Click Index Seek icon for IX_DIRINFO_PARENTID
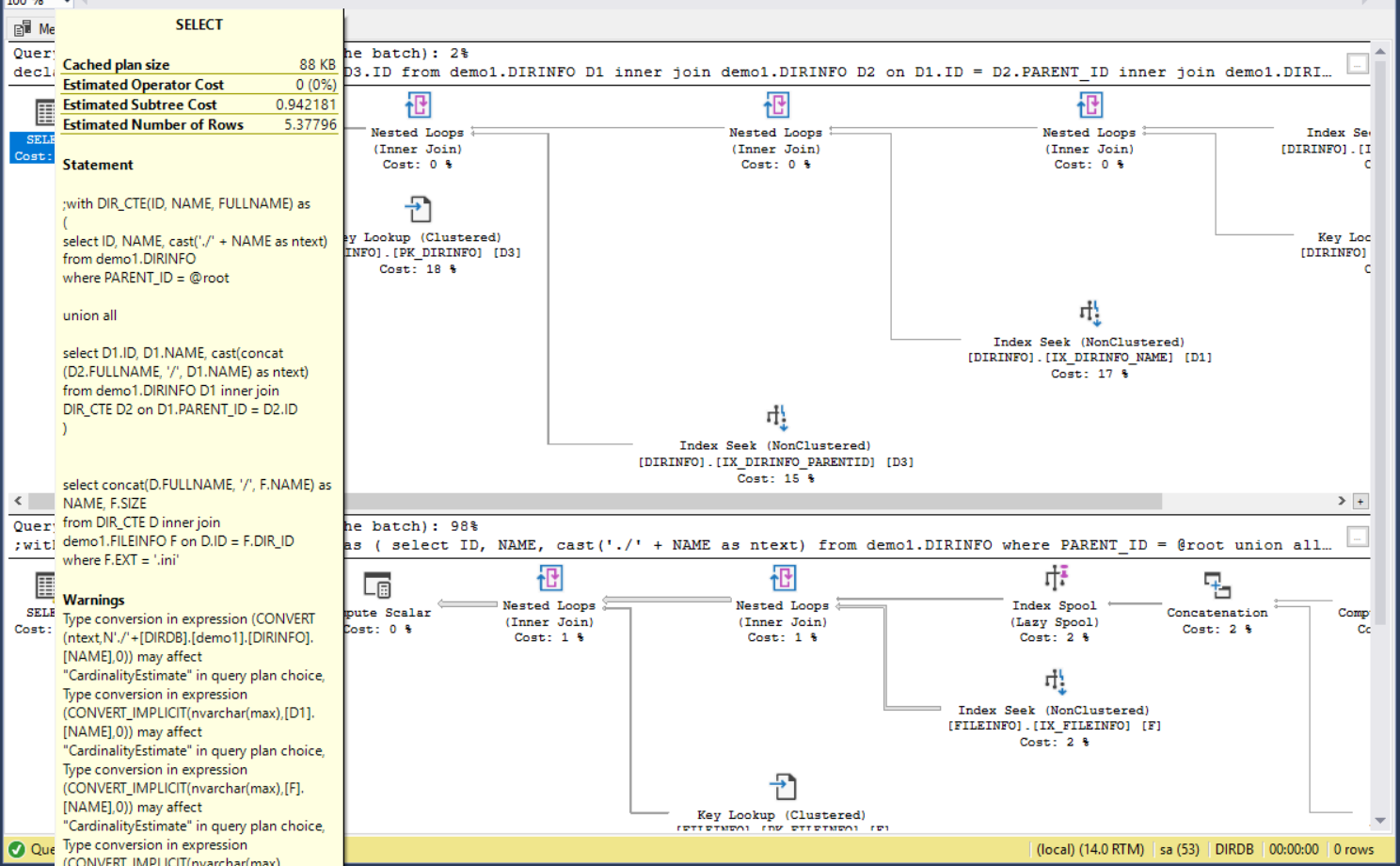The width and height of the screenshot is (1400, 866). click(775, 416)
